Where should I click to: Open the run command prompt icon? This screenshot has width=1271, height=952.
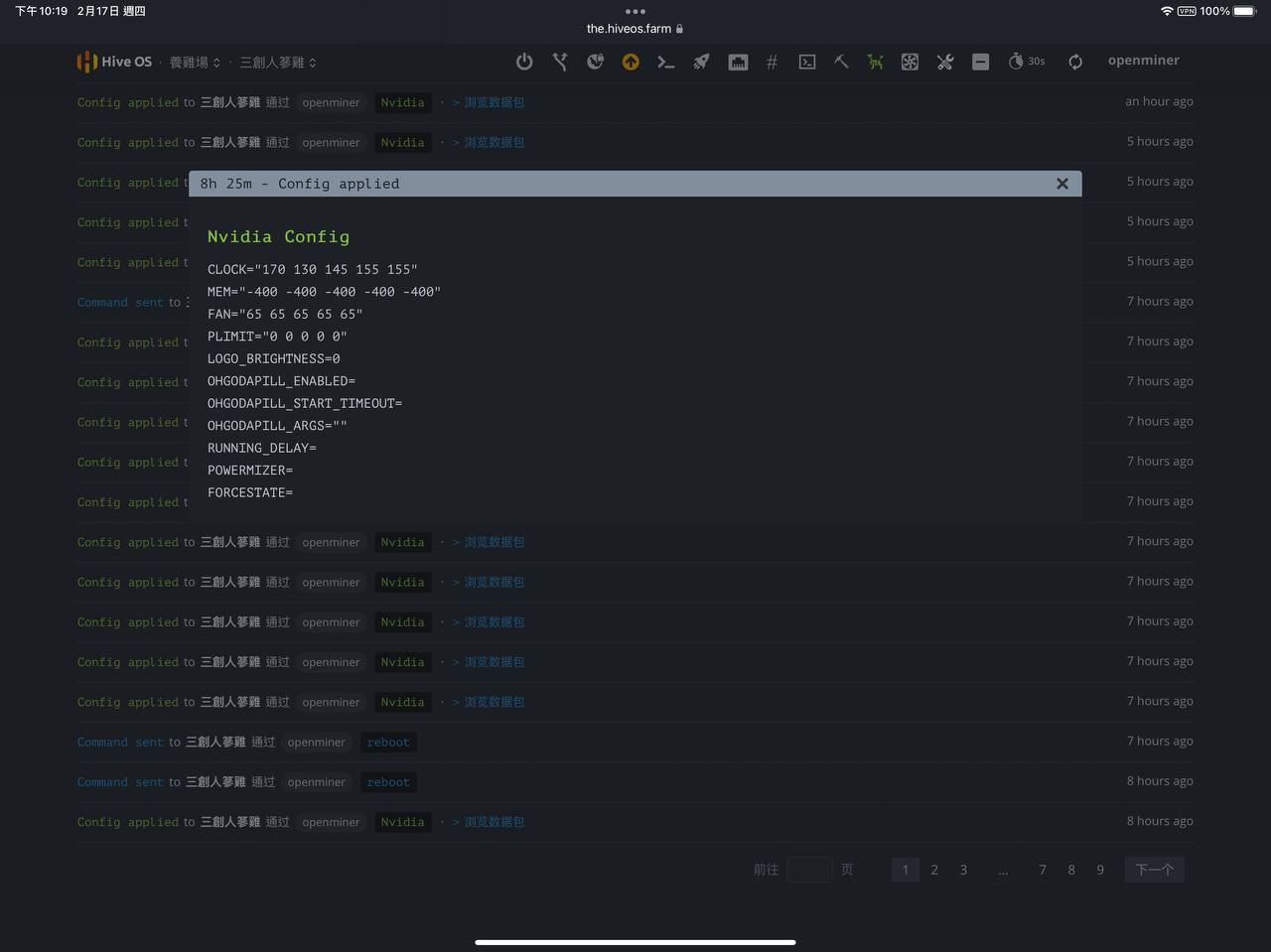pyautogui.click(x=665, y=62)
